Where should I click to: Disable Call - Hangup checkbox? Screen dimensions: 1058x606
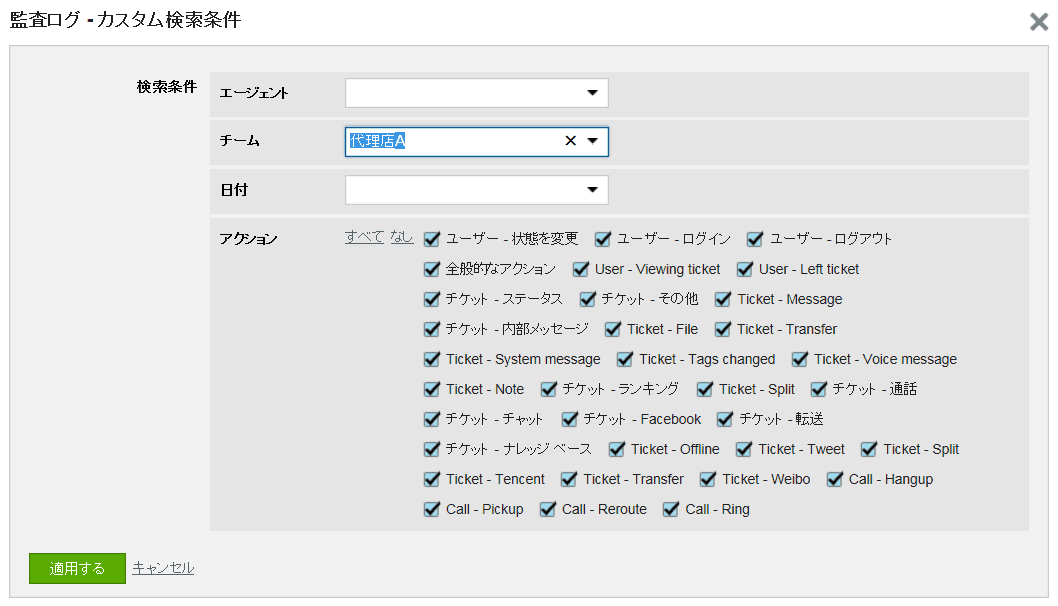click(835, 479)
